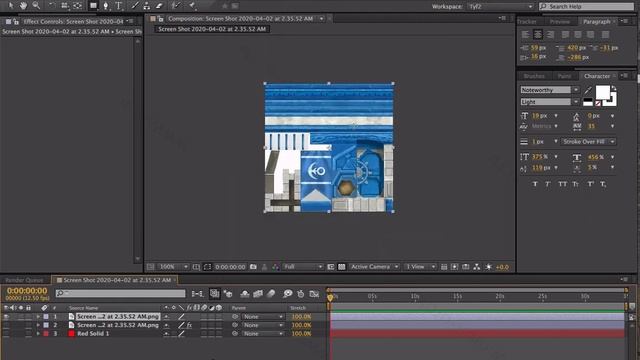The width and height of the screenshot is (640, 360).
Task: Select the Clone Stamp tool
Action: tap(147, 6)
